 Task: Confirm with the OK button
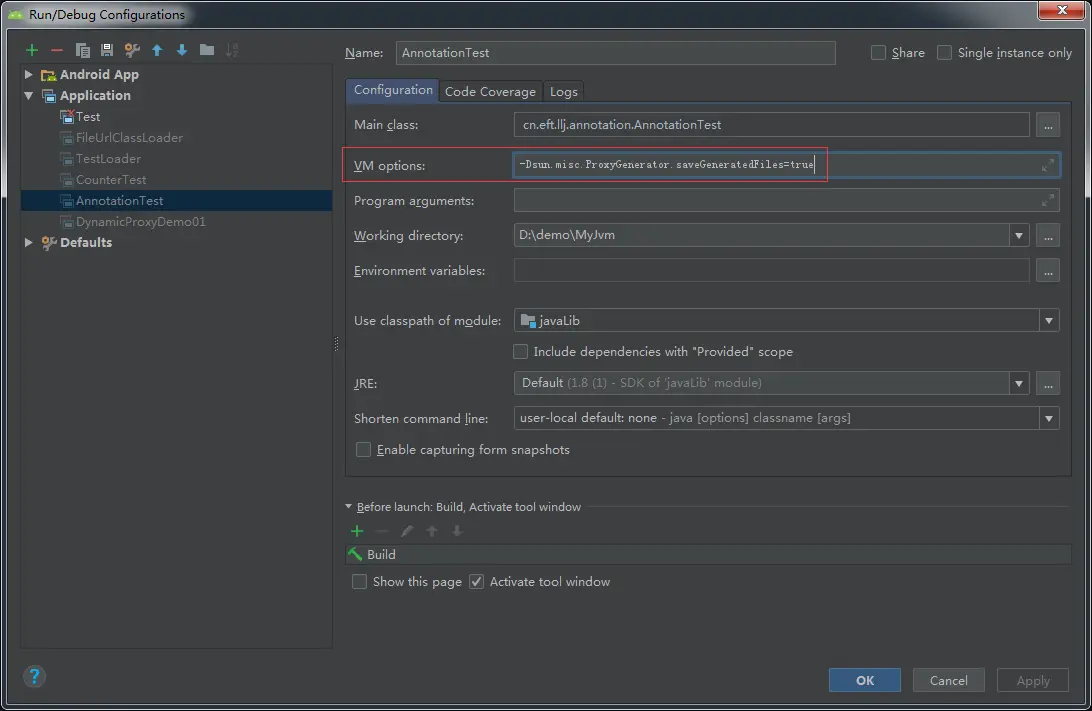[864, 680]
